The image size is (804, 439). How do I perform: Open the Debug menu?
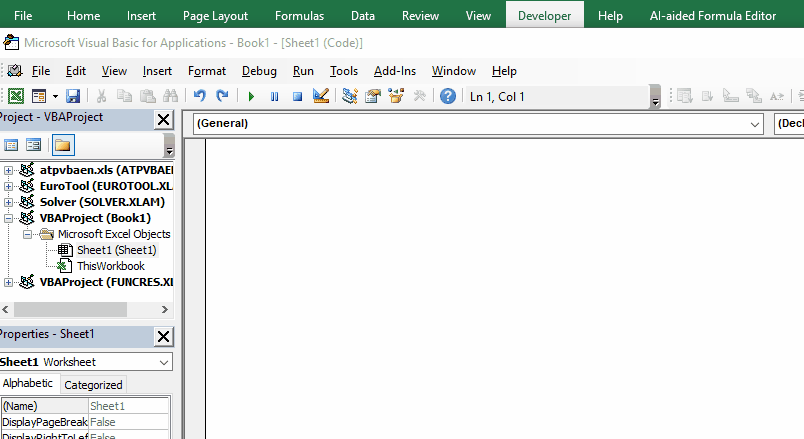pos(259,71)
